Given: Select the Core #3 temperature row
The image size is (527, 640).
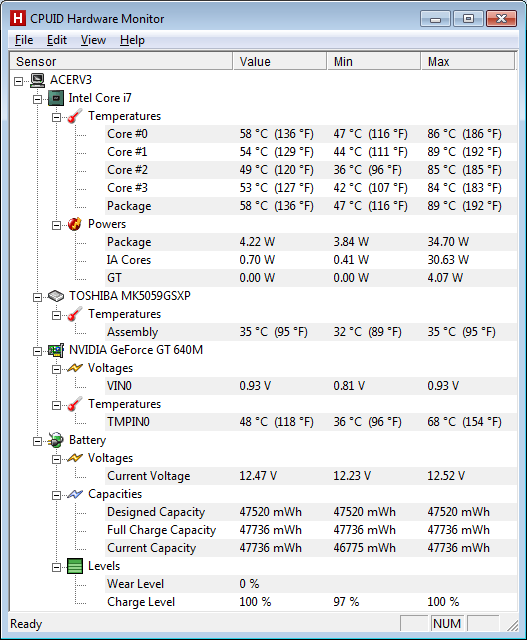Looking at the screenshot, I should (311, 188).
